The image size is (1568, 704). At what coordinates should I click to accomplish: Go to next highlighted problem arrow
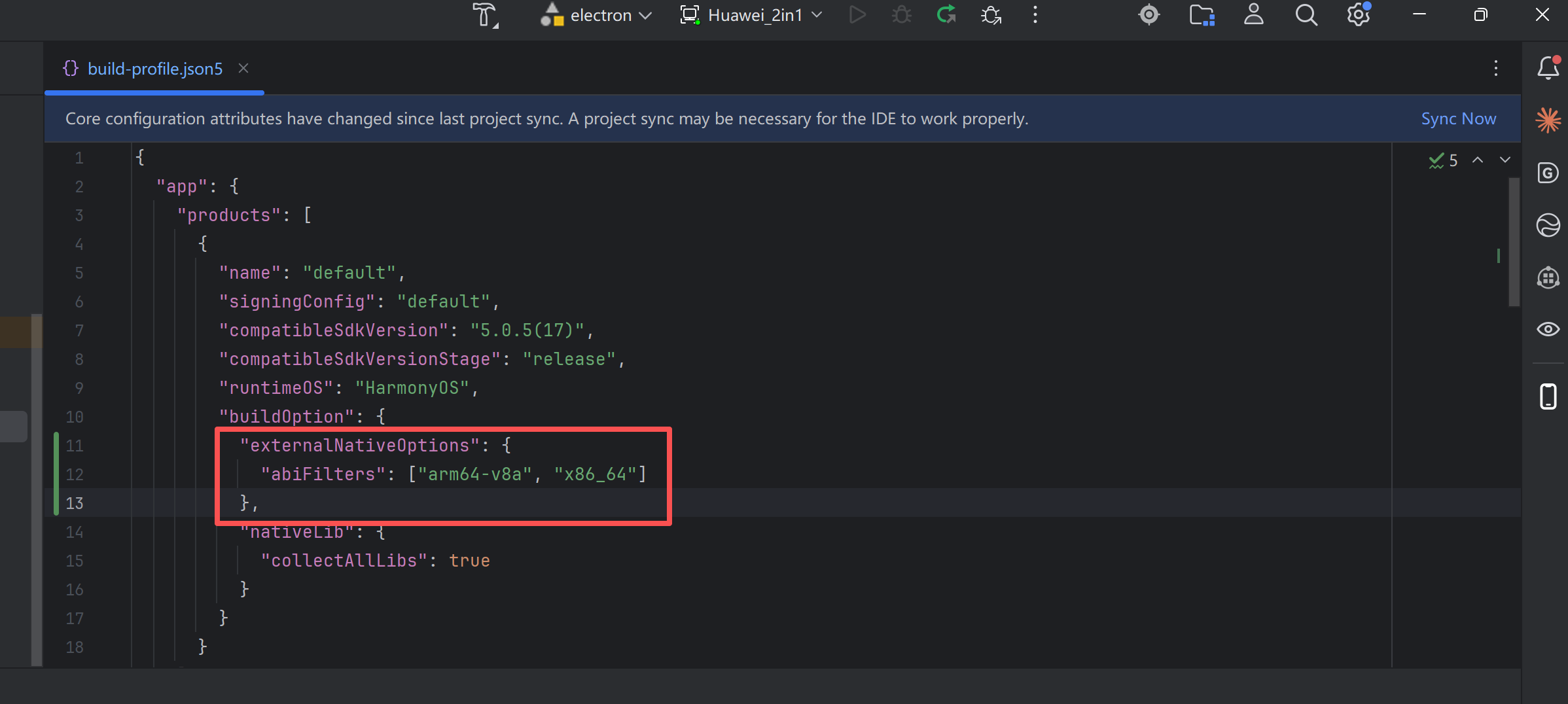1505,160
